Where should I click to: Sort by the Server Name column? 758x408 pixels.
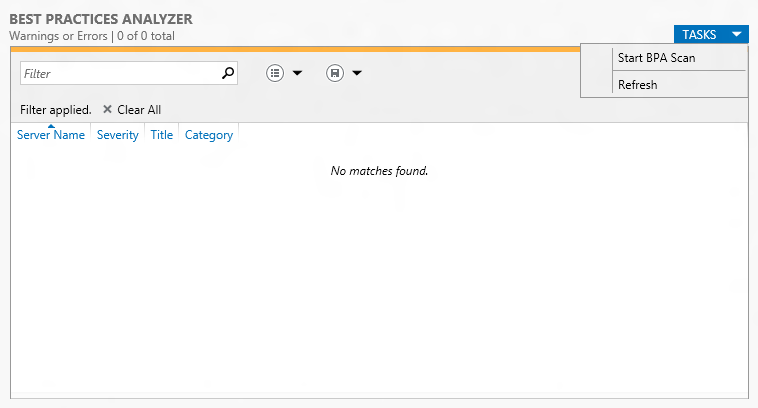51,135
